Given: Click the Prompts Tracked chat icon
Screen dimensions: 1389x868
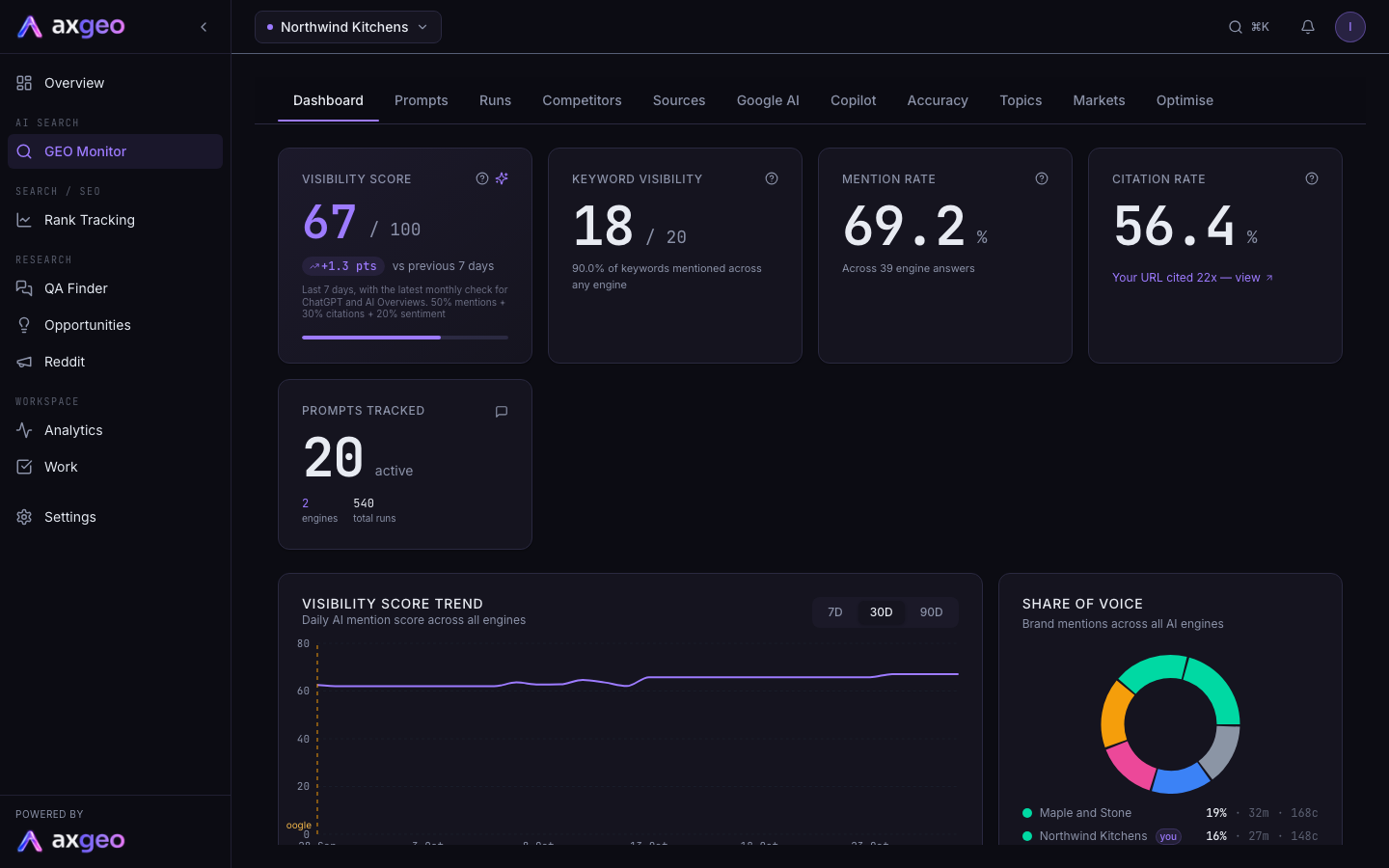Looking at the screenshot, I should point(502,412).
